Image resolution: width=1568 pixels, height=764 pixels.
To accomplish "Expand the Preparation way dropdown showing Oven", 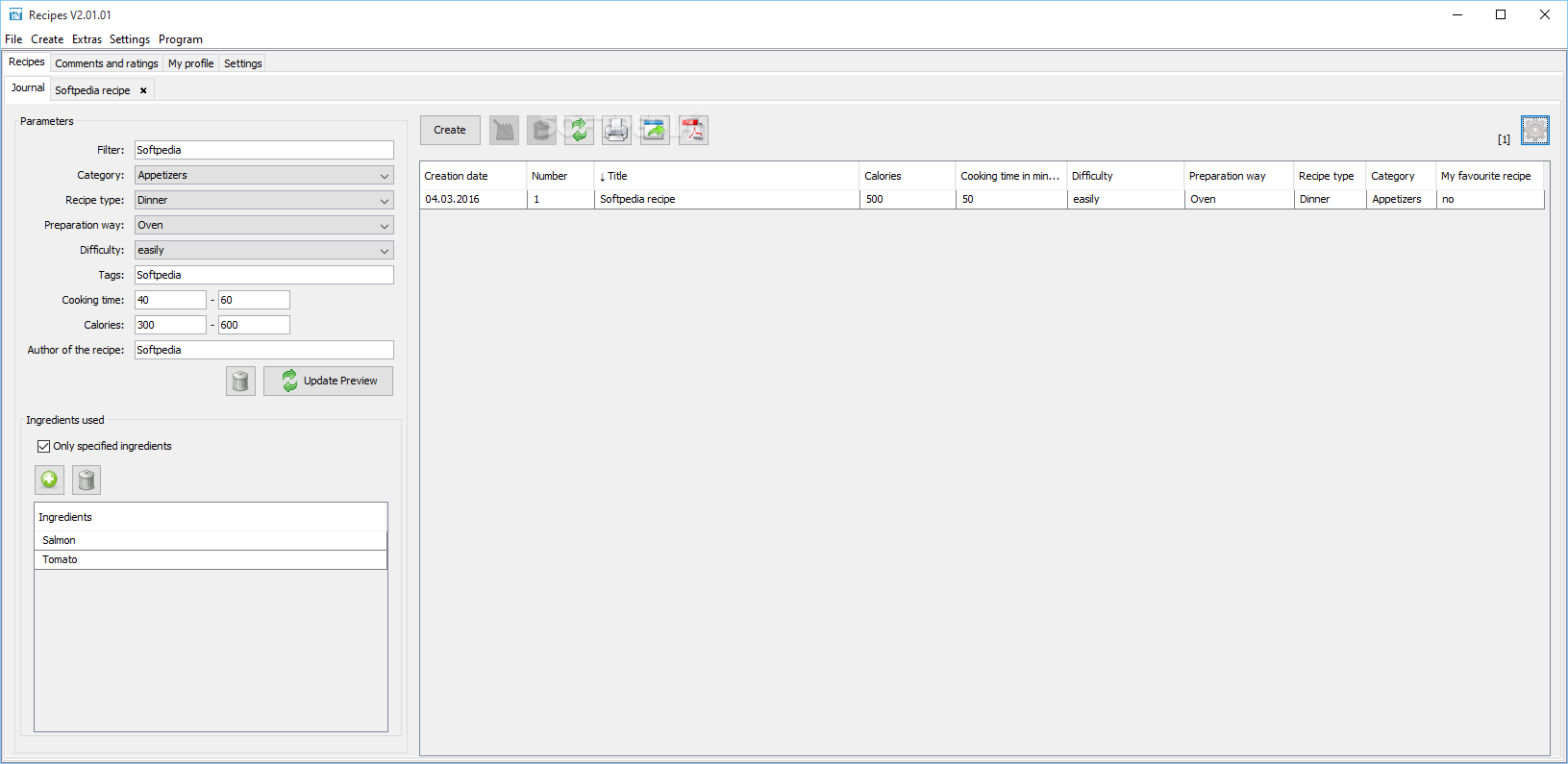I will point(264,225).
